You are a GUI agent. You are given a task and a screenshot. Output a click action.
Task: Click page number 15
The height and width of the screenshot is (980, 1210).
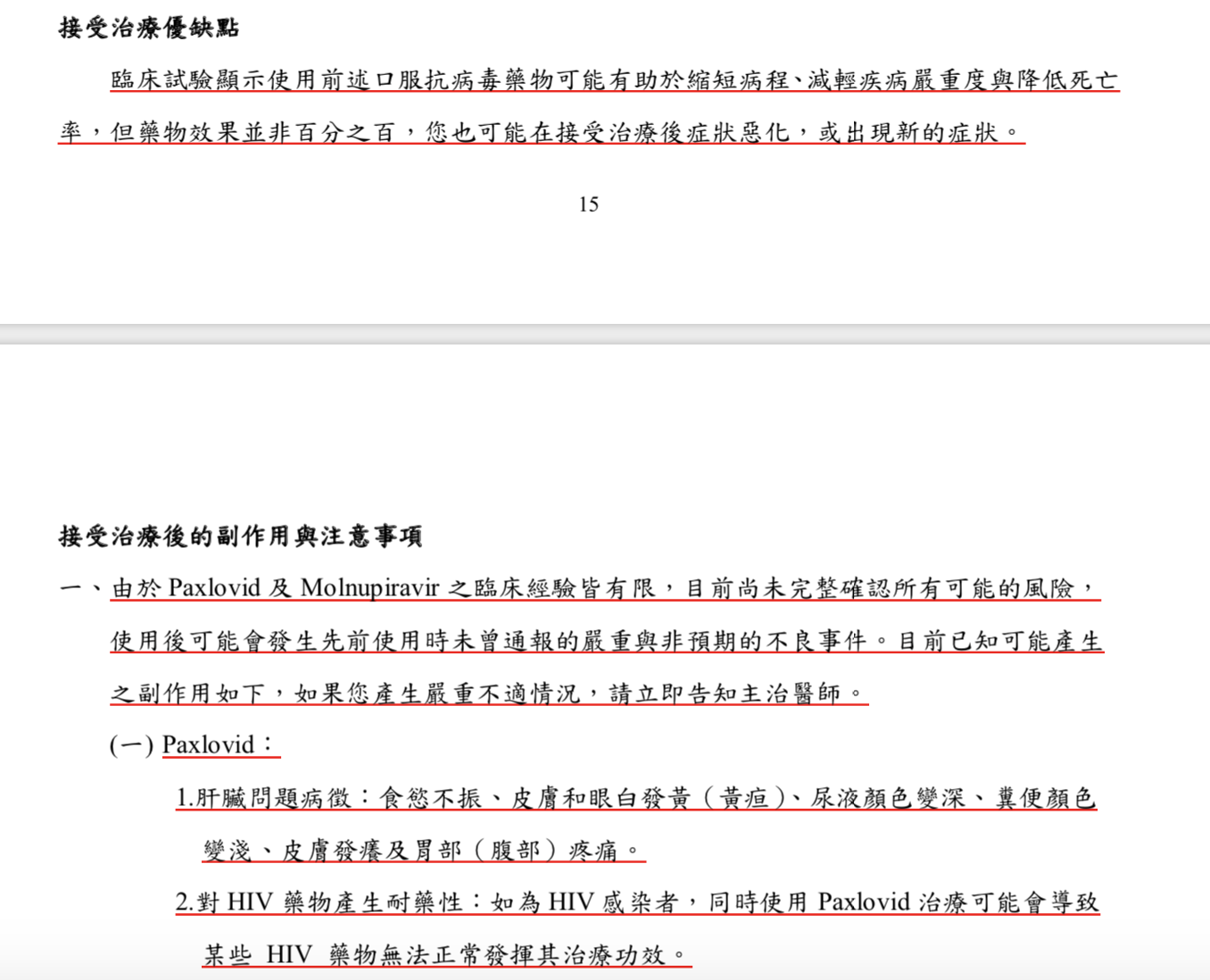pyautogui.click(x=588, y=204)
